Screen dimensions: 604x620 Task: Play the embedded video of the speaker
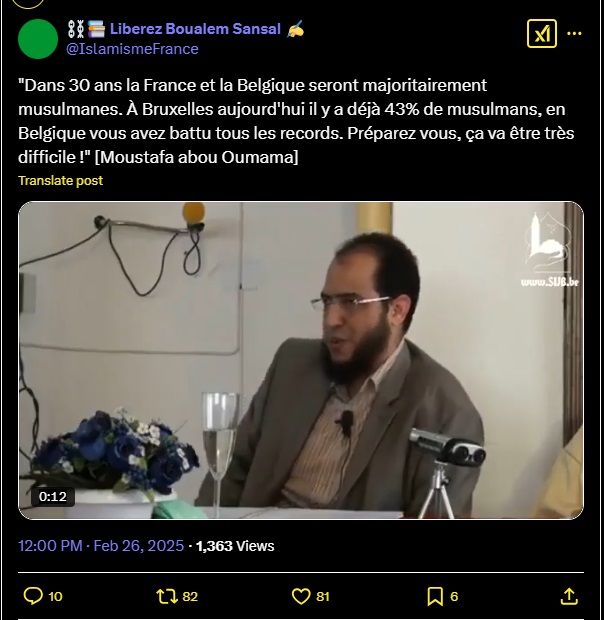[x=301, y=360]
